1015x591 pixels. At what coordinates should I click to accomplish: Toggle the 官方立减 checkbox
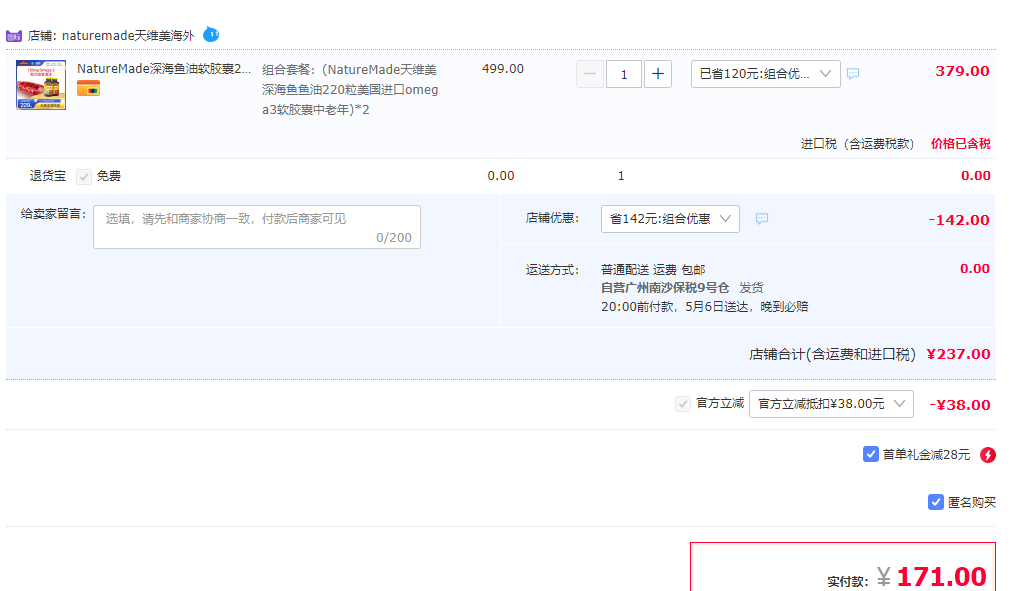point(682,404)
